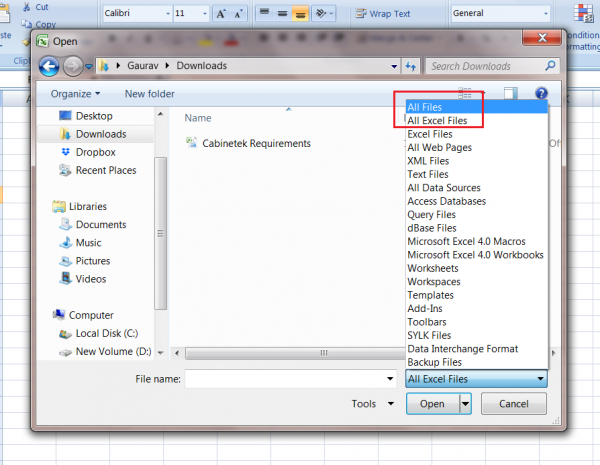The image size is (600, 465).
Task: Choose All Files from the file type list
Action: pyautogui.click(x=424, y=107)
